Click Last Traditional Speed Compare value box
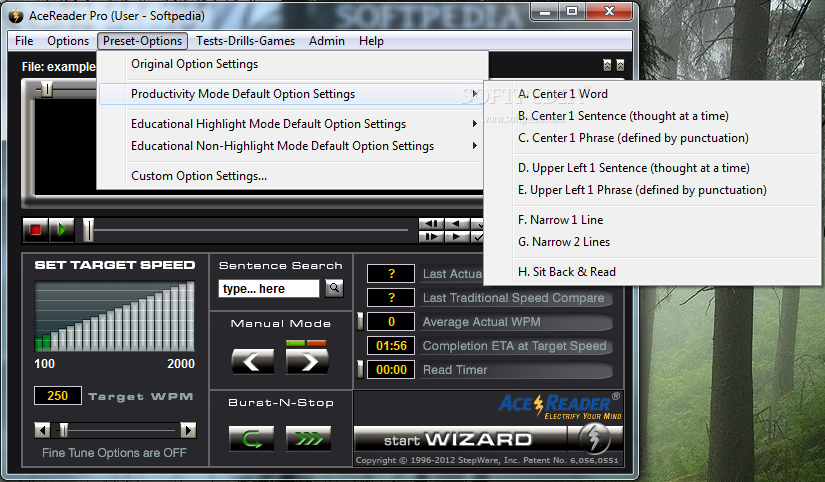This screenshot has width=825, height=482. pyautogui.click(x=391, y=298)
